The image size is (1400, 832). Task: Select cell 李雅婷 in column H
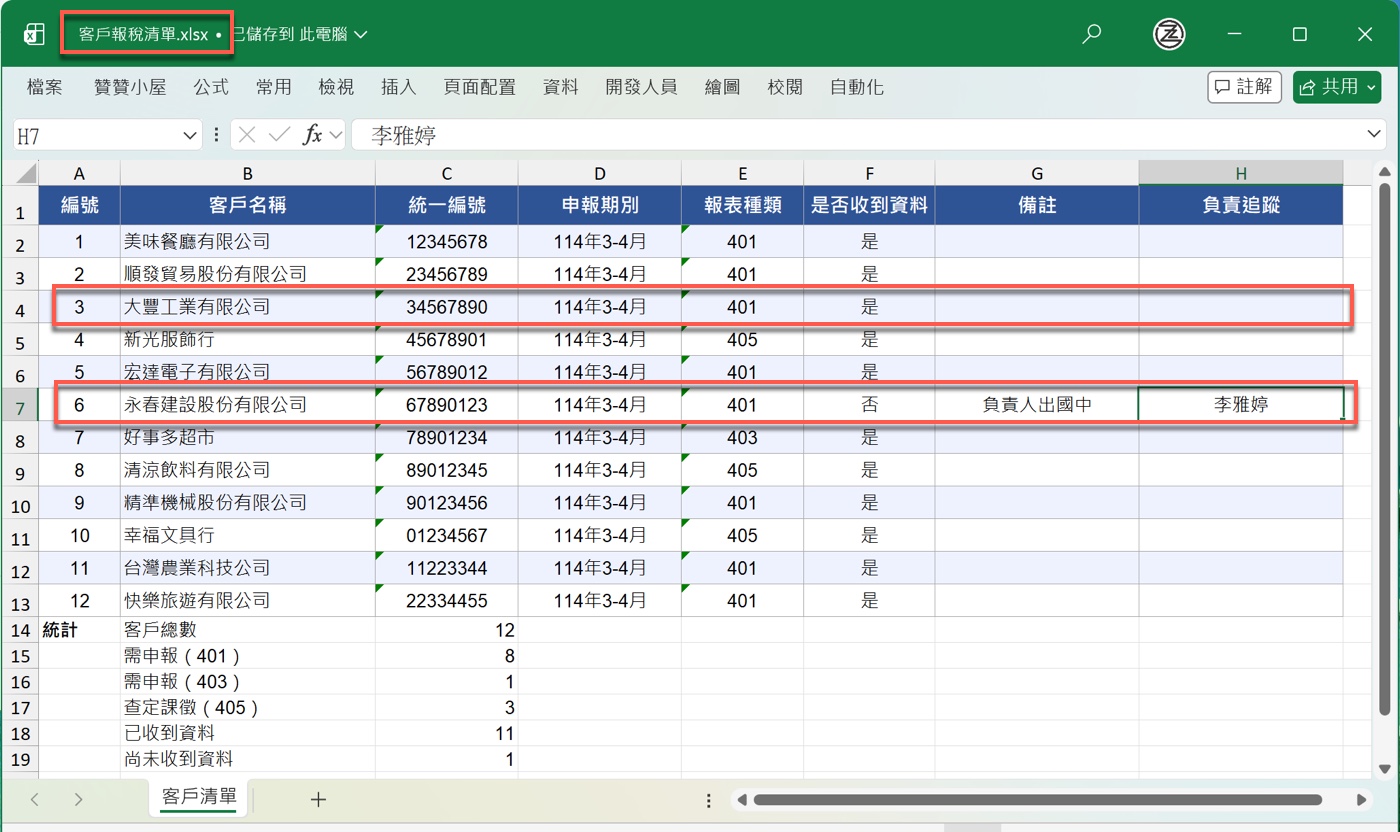(1240, 405)
